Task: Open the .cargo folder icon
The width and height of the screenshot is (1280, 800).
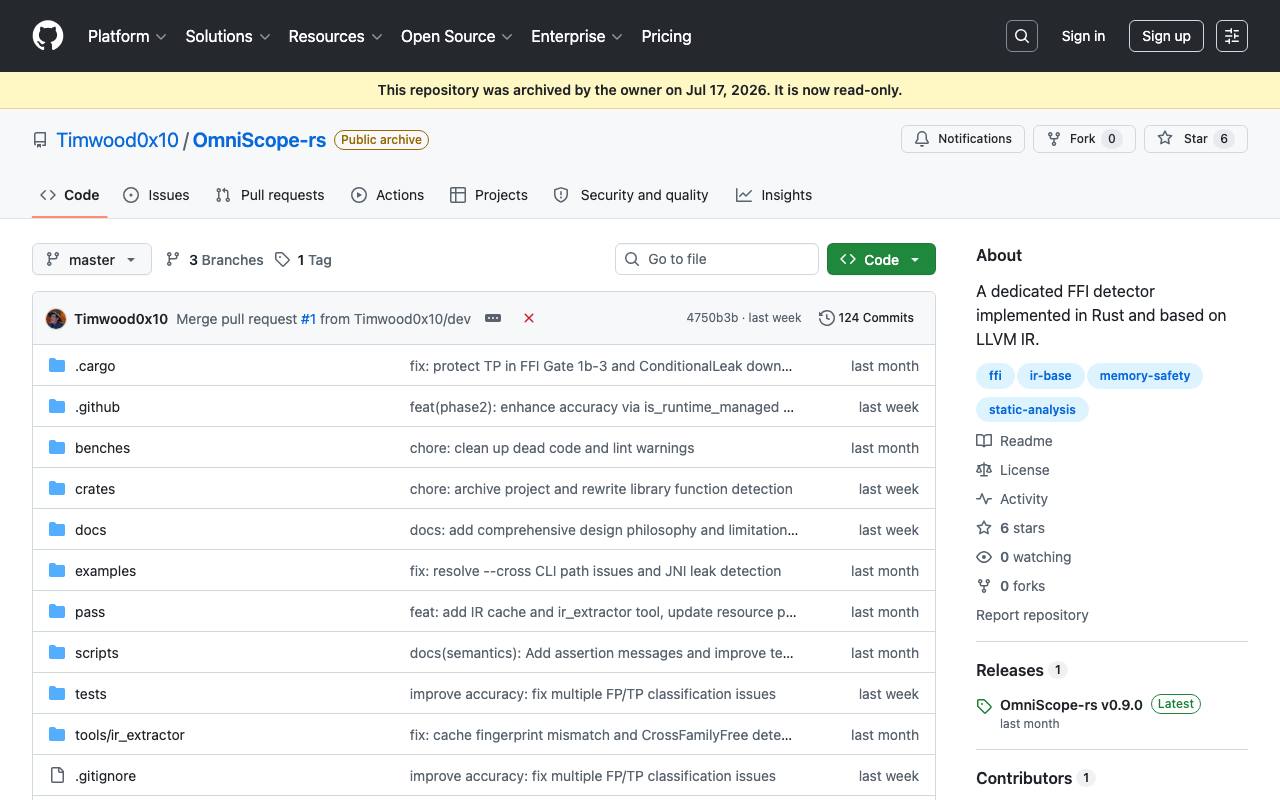Action: tap(57, 366)
